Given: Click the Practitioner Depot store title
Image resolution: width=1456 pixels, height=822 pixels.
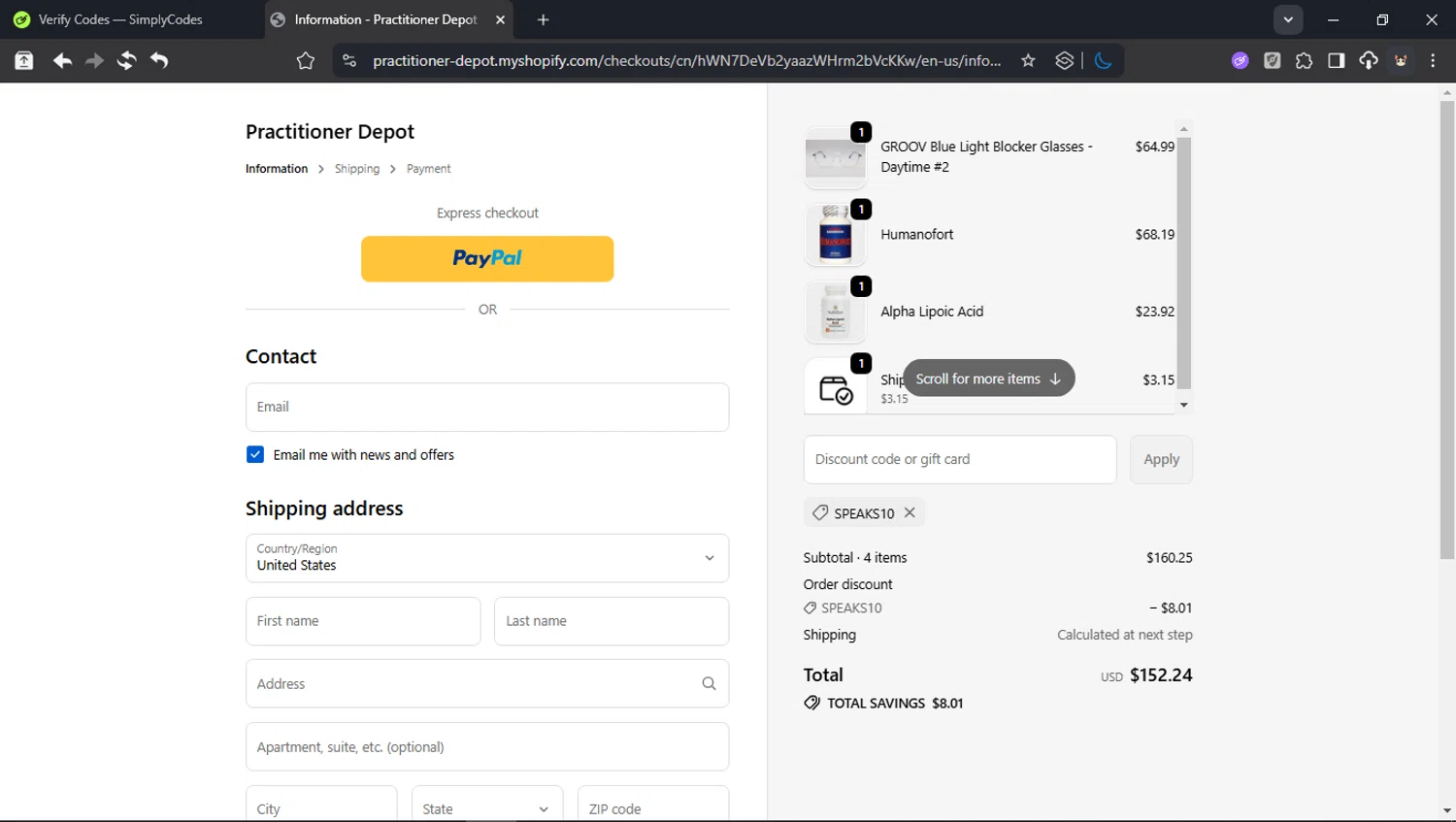Looking at the screenshot, I should (329, 132).
